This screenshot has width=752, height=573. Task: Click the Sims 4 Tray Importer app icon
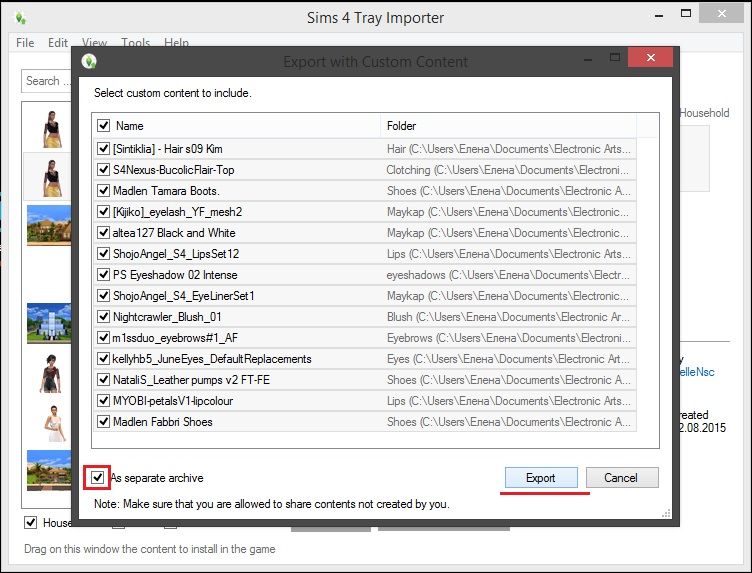21,18
